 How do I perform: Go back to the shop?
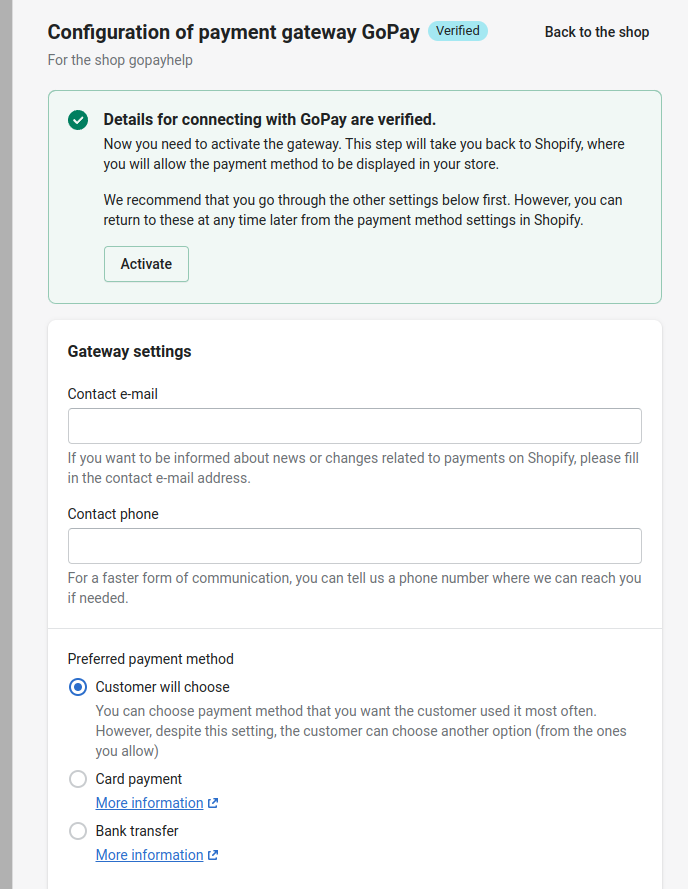tap(597, 32)
